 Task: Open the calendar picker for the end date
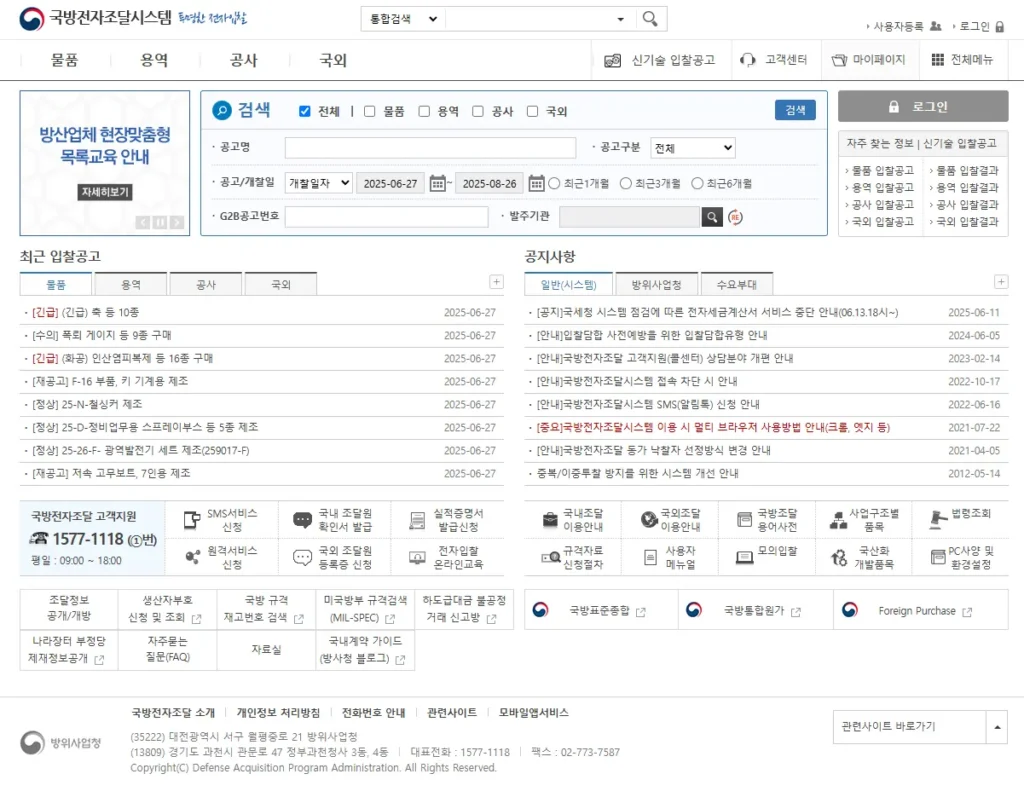(536, 184)
